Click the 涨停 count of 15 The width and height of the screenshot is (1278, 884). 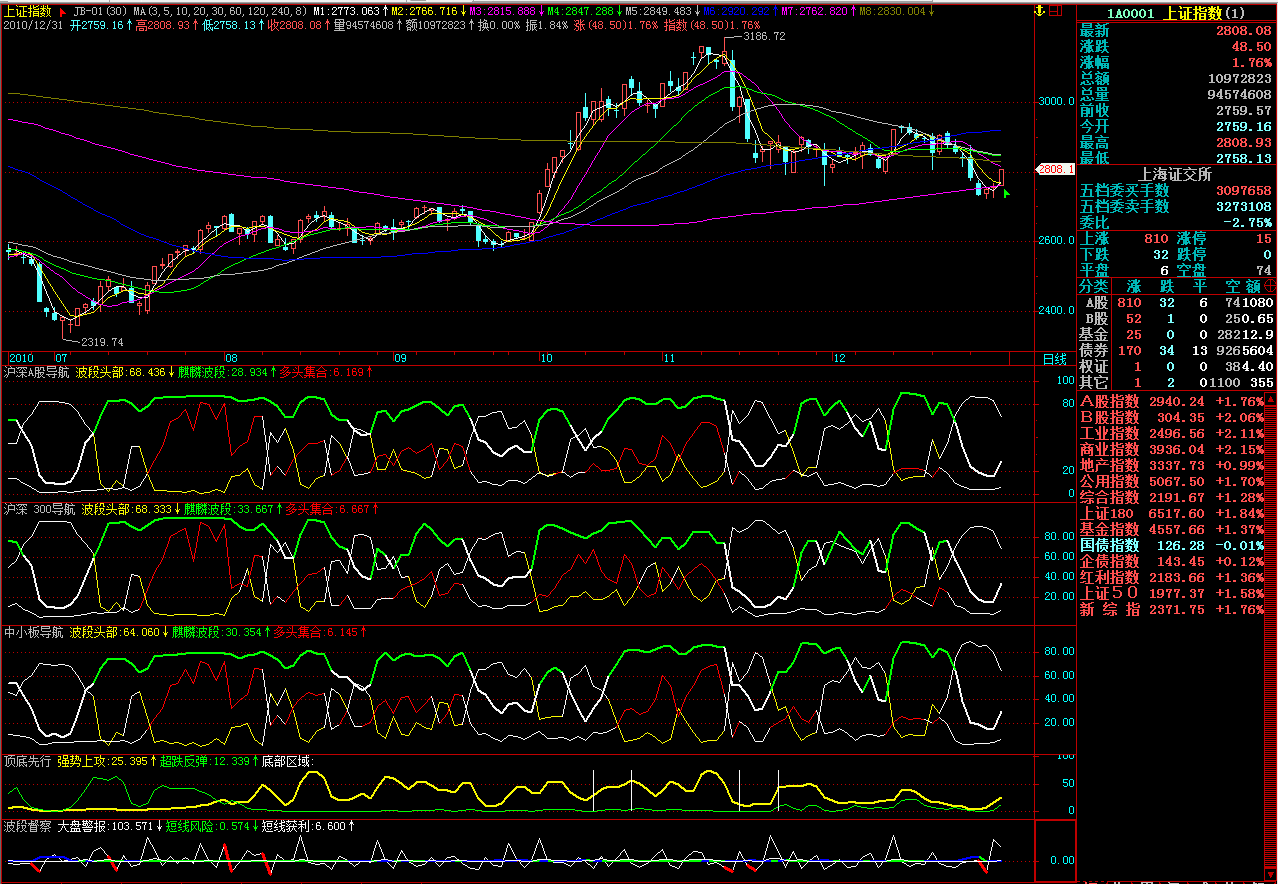point(1264,239)
